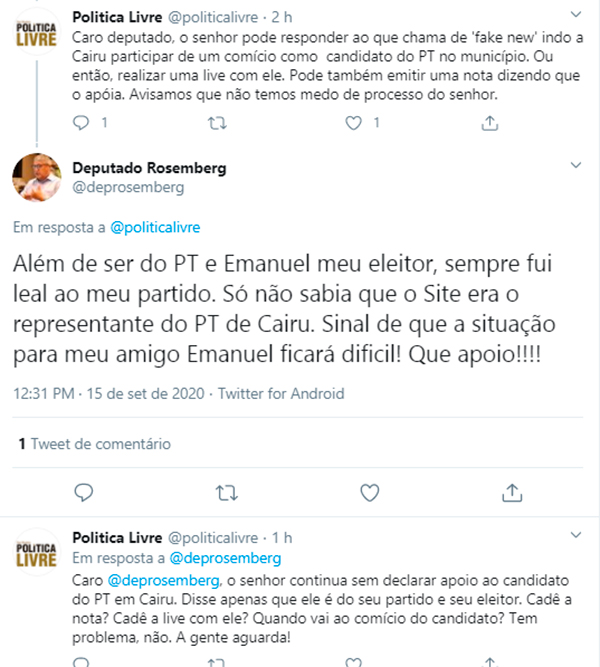Open @deprosemberg link in 'Em resposta a' line
The height and width of the screenshot is (667, 600).
click(x=224, y=558)
